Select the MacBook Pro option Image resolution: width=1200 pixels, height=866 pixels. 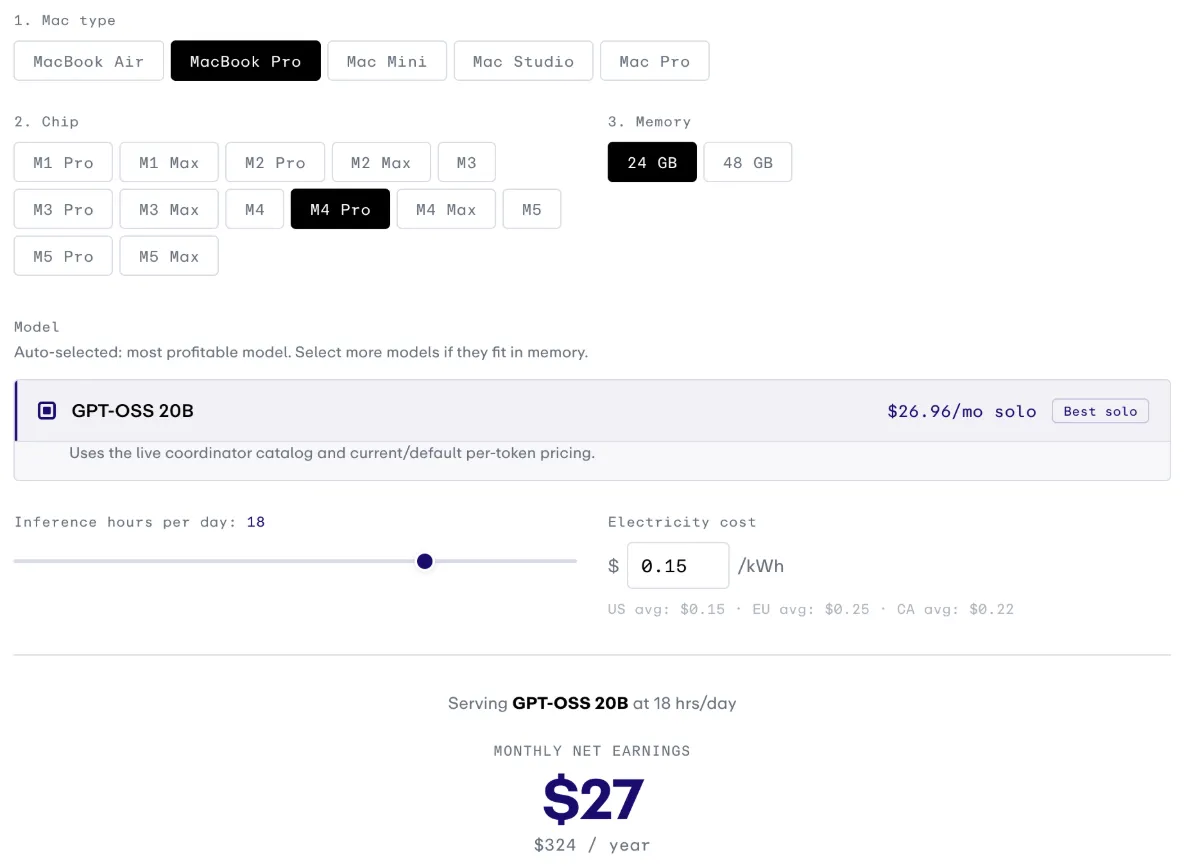246,61
